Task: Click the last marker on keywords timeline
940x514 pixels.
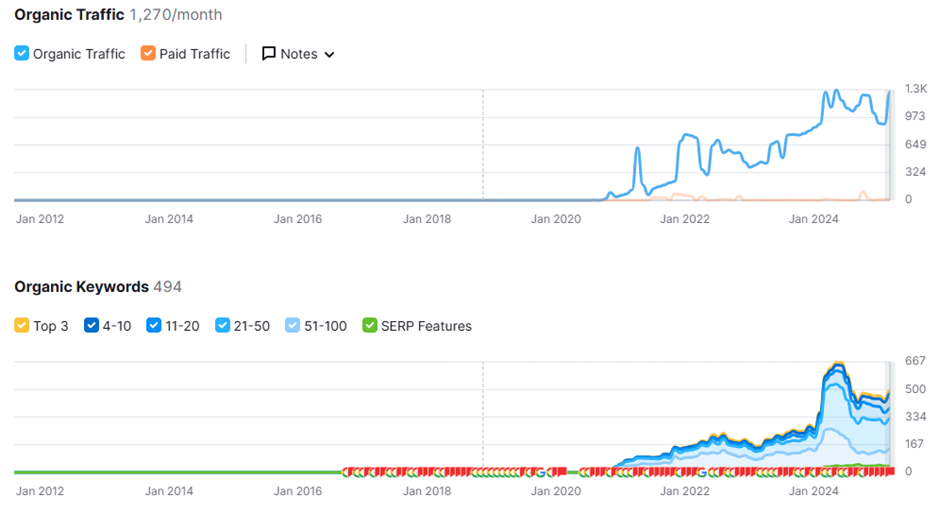Action: click(x=890, y=471)
